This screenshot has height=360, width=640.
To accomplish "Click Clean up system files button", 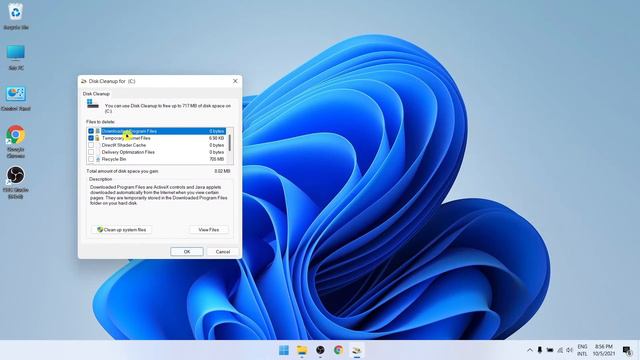I will [x=122, y=230].
